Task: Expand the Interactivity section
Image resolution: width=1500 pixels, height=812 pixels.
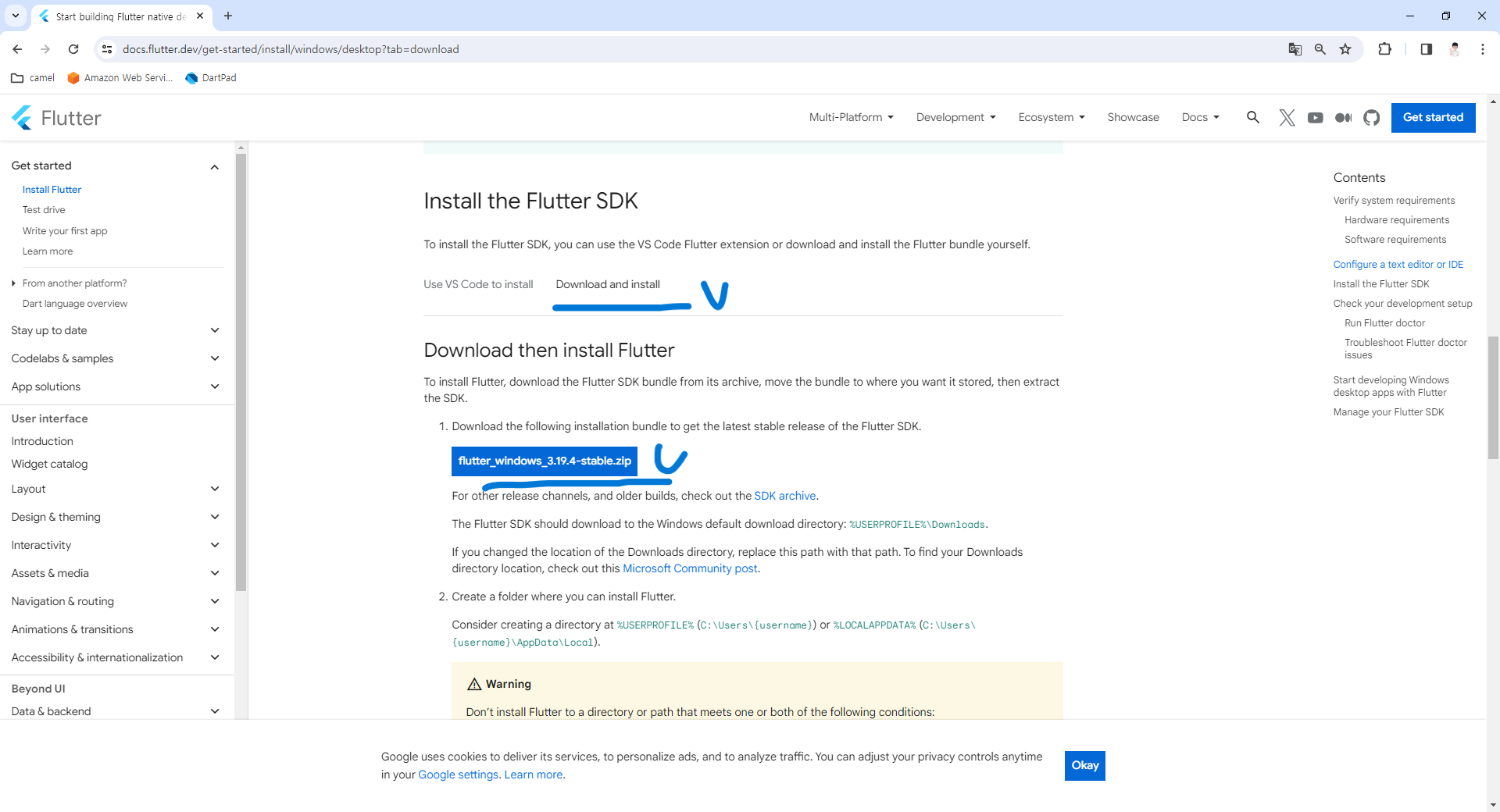Action: pyautogui.click(x=214, y=545)
